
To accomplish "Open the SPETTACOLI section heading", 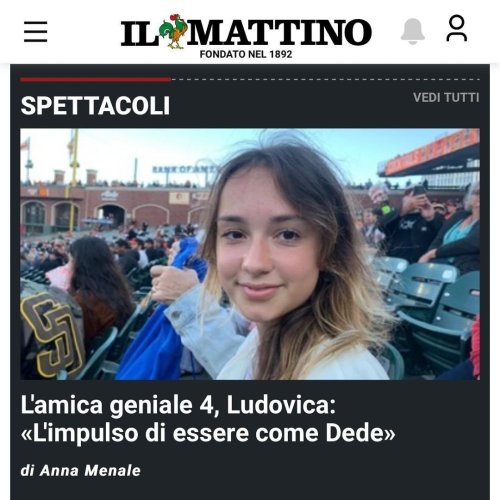I will pos(95,106).
